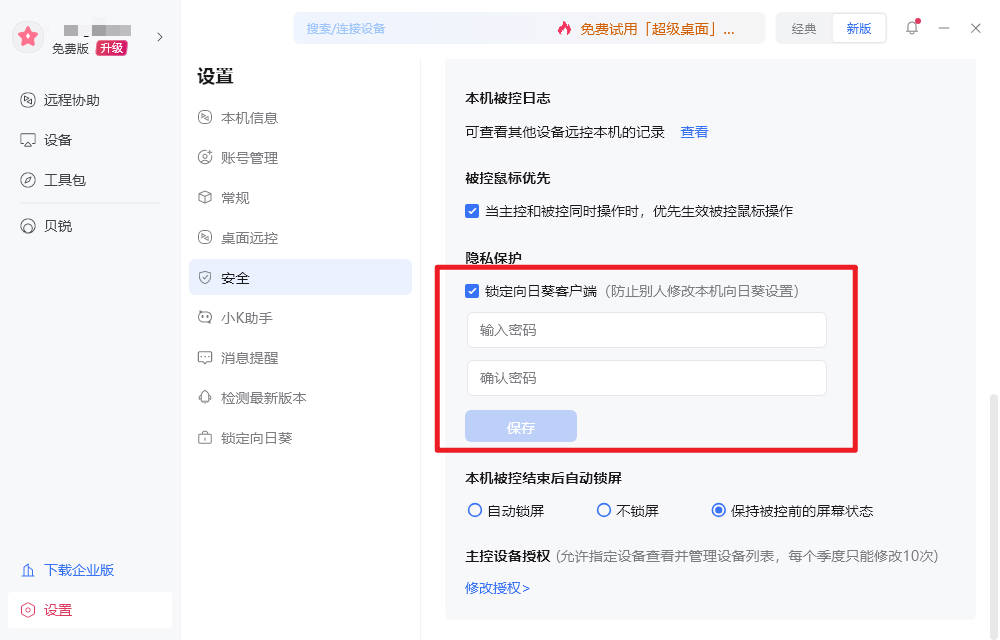Select 工具包 (toolkit) in the sidebar
Screen dimensions: 1000x640
[x=62, y=180]
